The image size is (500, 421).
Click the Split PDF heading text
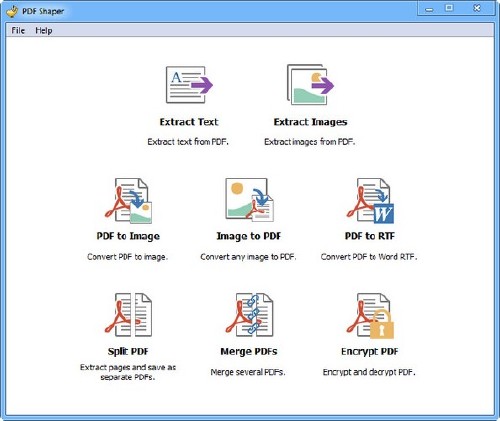coord(128,351)
